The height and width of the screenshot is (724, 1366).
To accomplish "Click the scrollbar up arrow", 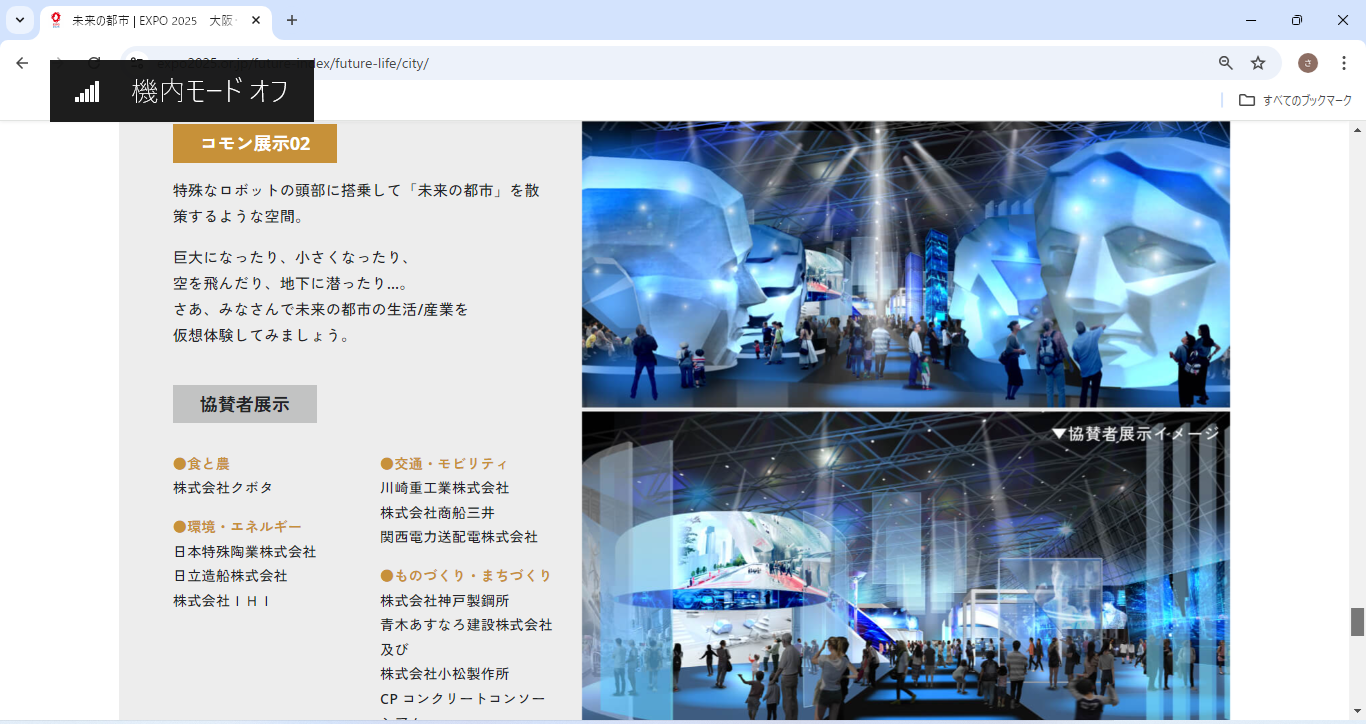I will 1357,129.
